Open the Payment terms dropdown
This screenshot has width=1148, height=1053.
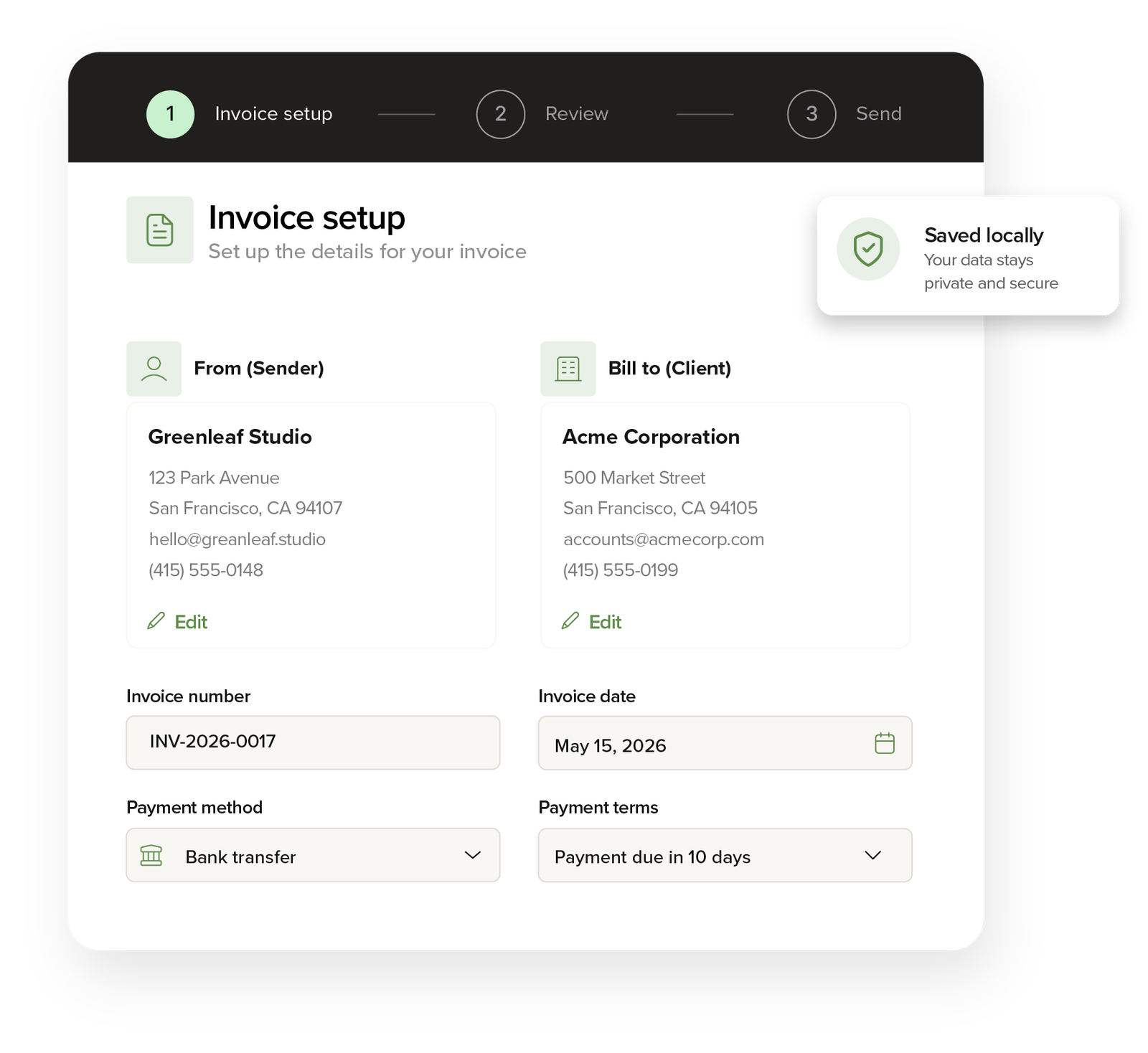(725, 856)
